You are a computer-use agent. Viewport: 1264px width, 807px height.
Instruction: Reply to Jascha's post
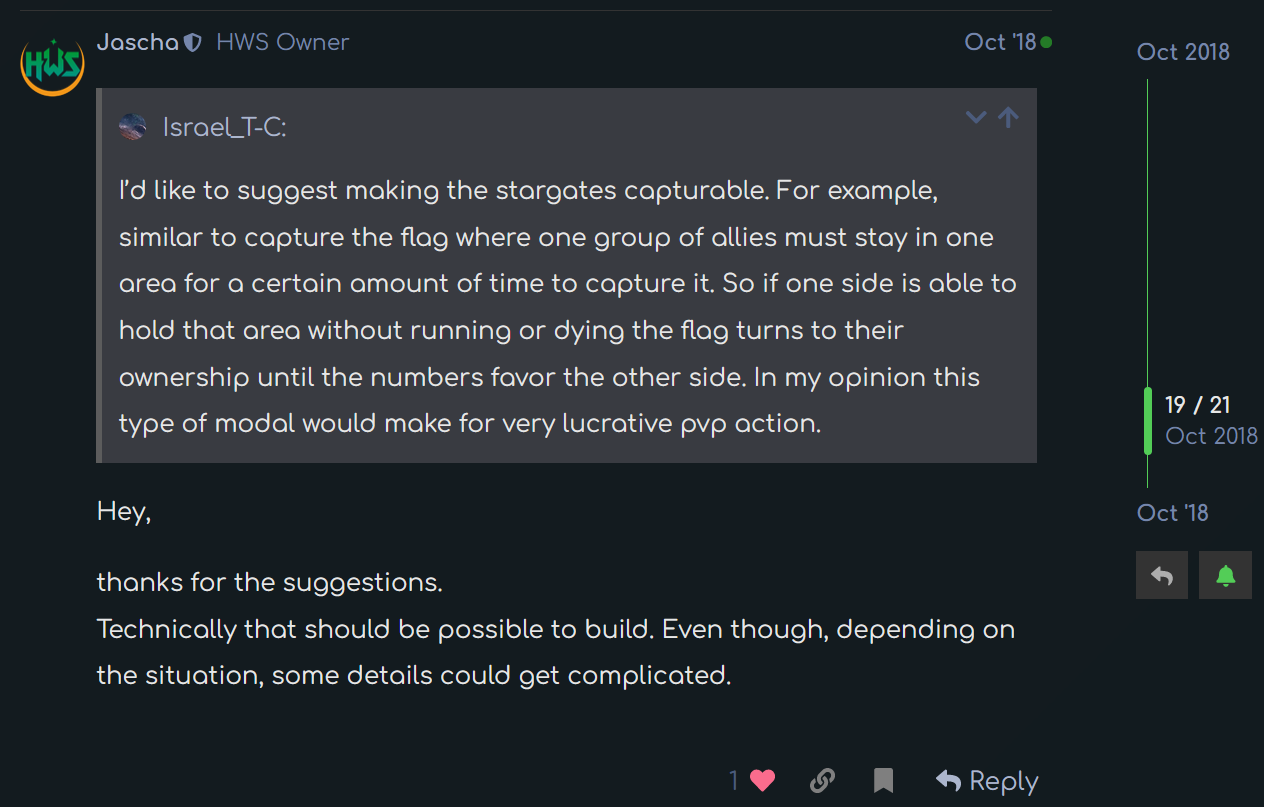point(986,780)
